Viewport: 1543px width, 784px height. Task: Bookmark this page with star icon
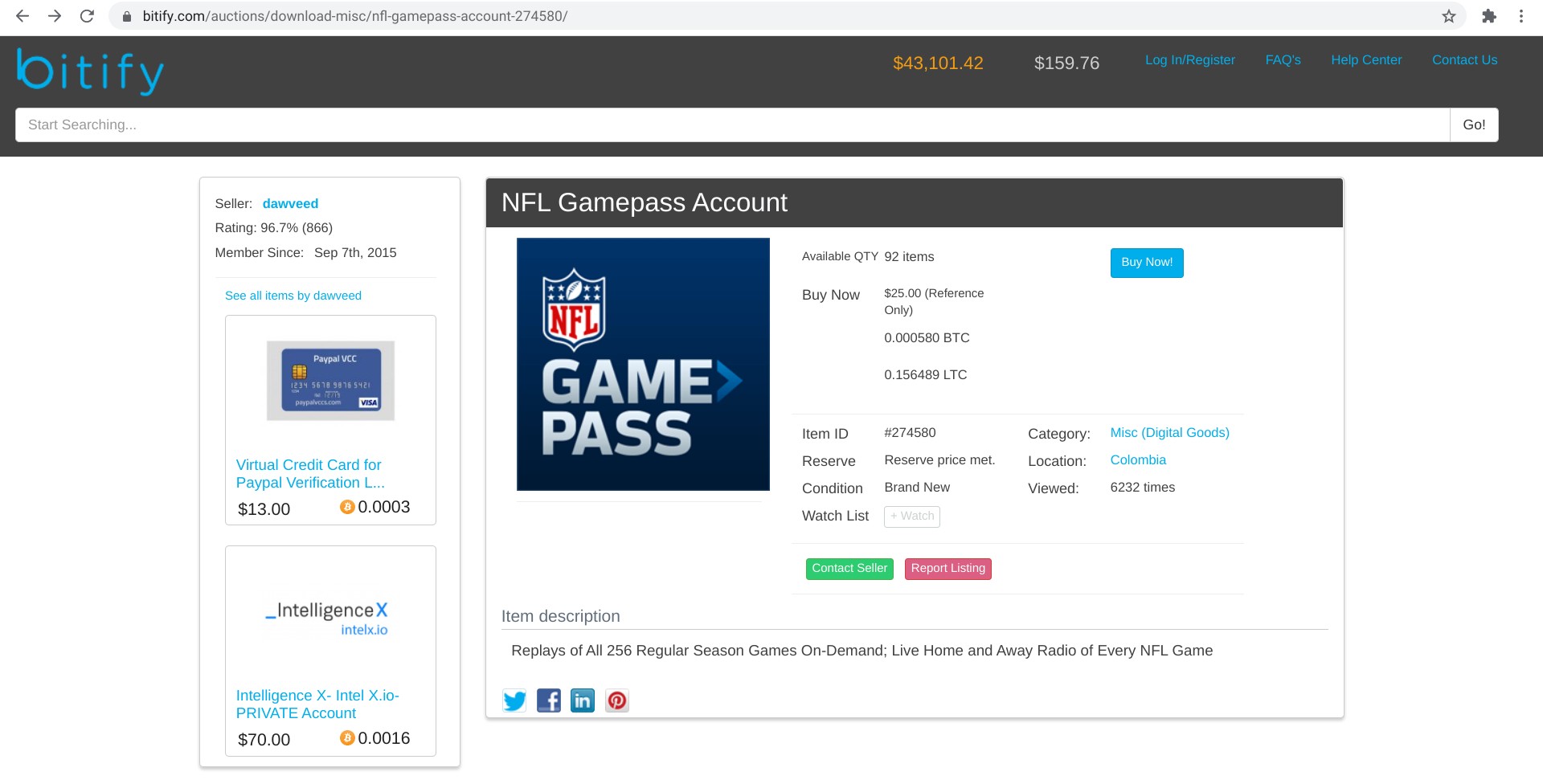pos(1449,16)
